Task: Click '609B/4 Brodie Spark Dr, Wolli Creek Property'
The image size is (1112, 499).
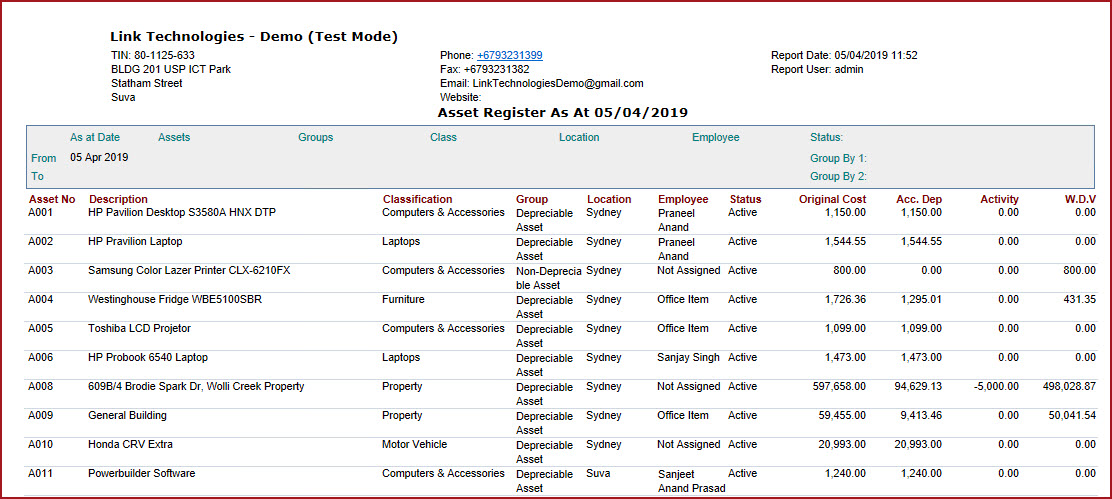Action: pyautogui.click(x=196, y=386)
